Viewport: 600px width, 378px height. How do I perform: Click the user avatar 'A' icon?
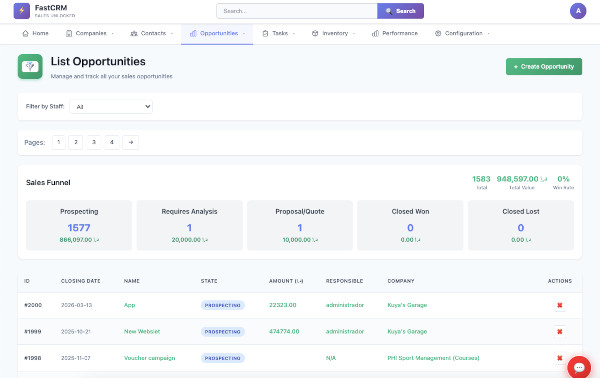click(578, 11)
